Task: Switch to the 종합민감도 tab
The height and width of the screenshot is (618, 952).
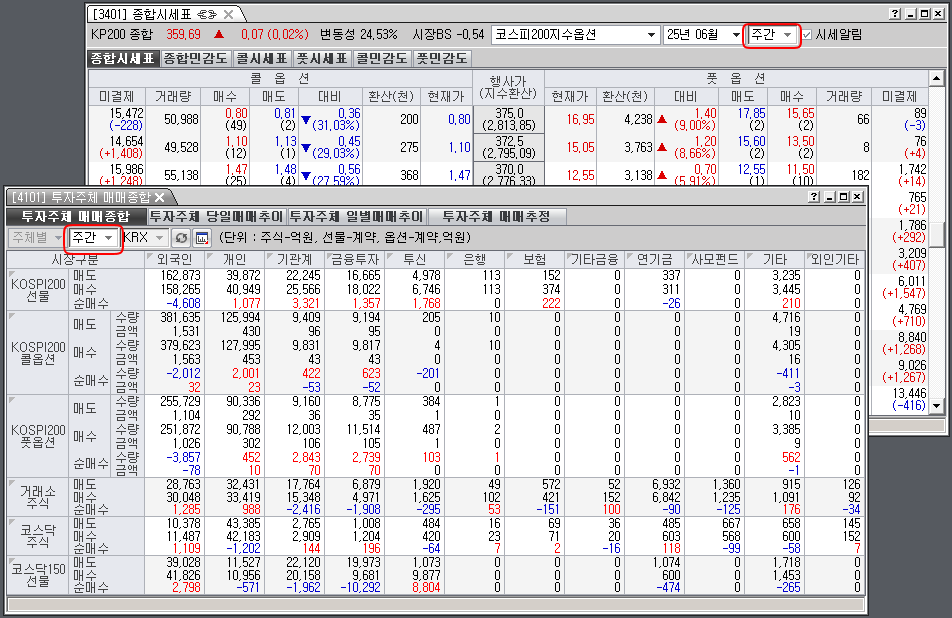Action: pos(197,59)
